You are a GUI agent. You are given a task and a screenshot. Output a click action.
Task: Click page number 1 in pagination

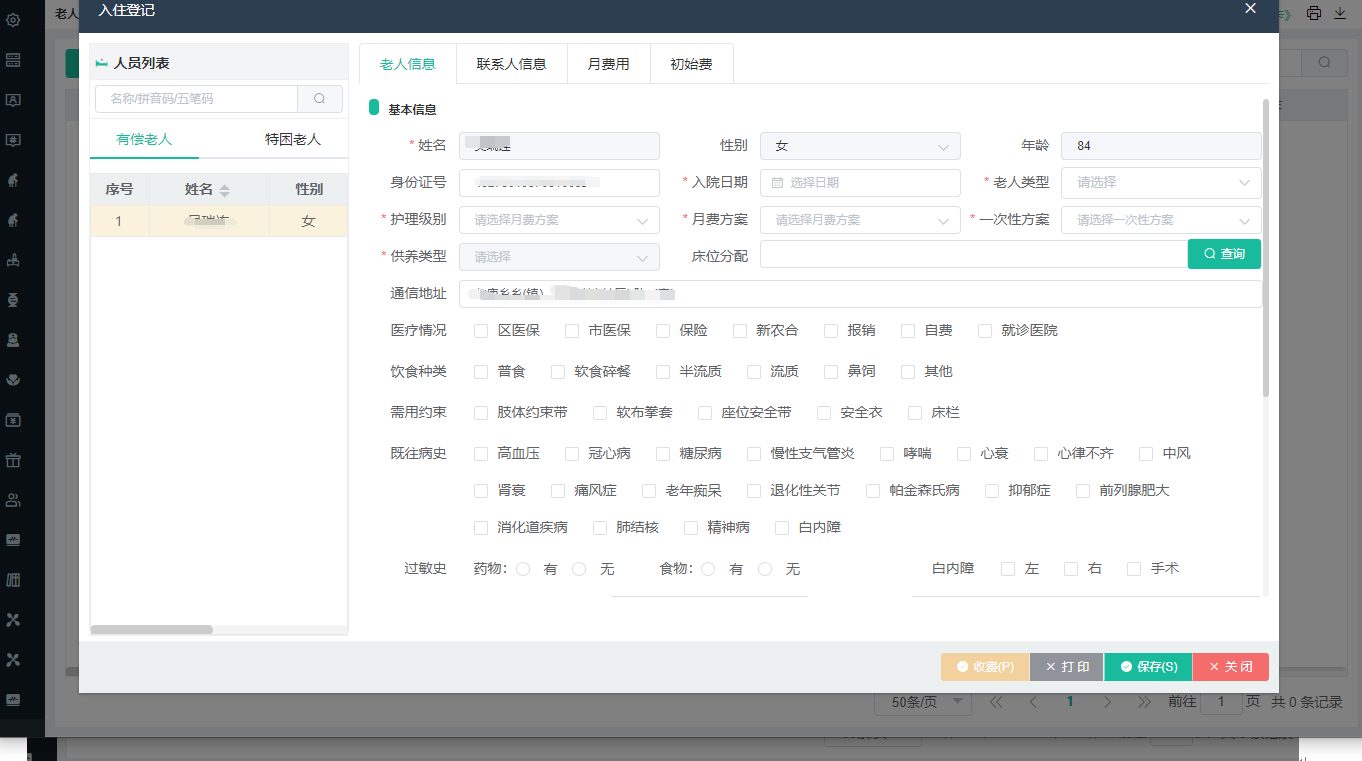click(x=1070, y=702)
